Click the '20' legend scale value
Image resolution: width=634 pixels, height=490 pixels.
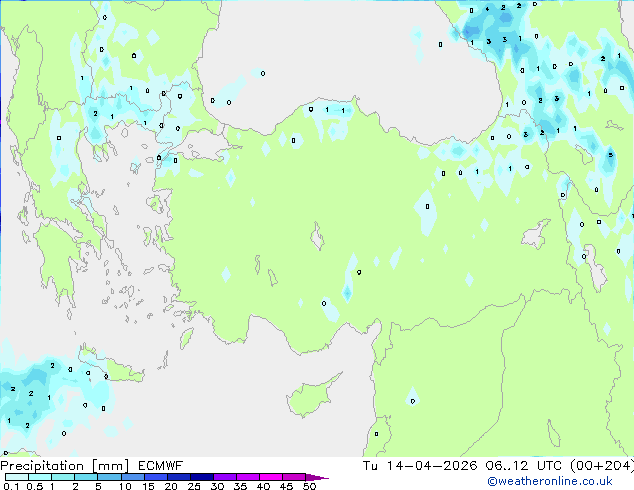(171, 486)
